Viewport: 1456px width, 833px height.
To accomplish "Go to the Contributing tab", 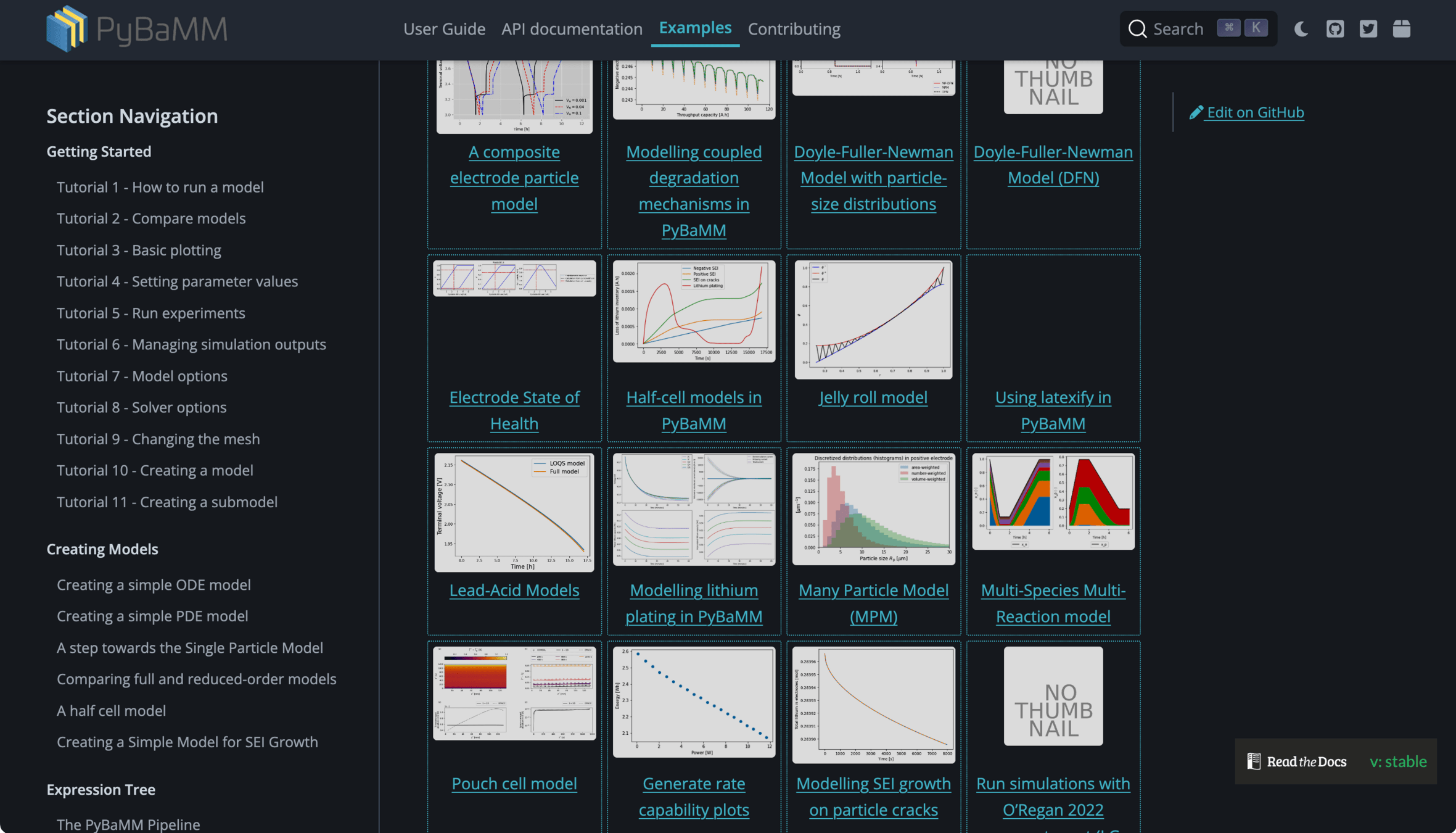I will (794, 29).
